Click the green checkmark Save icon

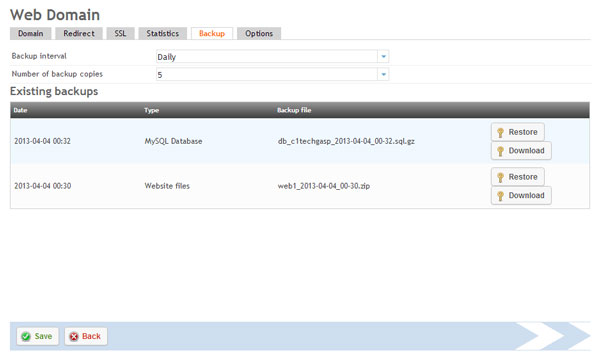coord(26,337)
